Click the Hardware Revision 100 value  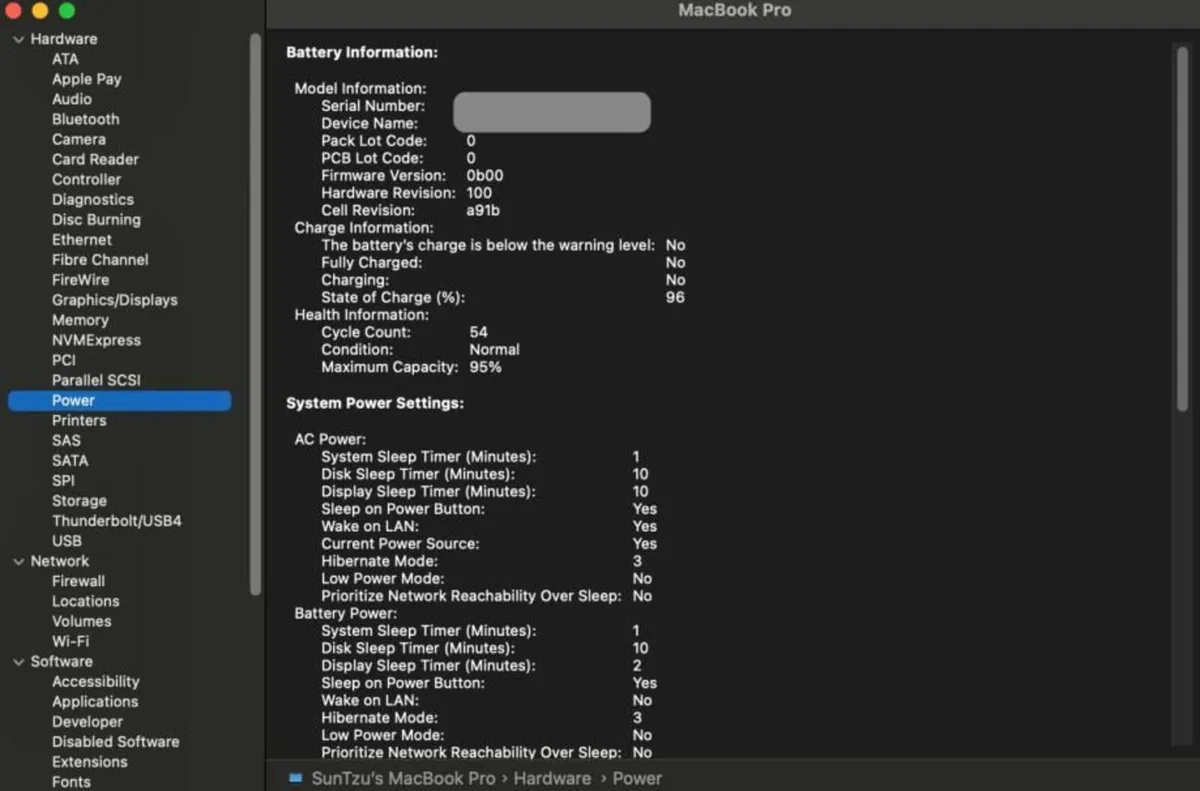click(x=479, y=193)
